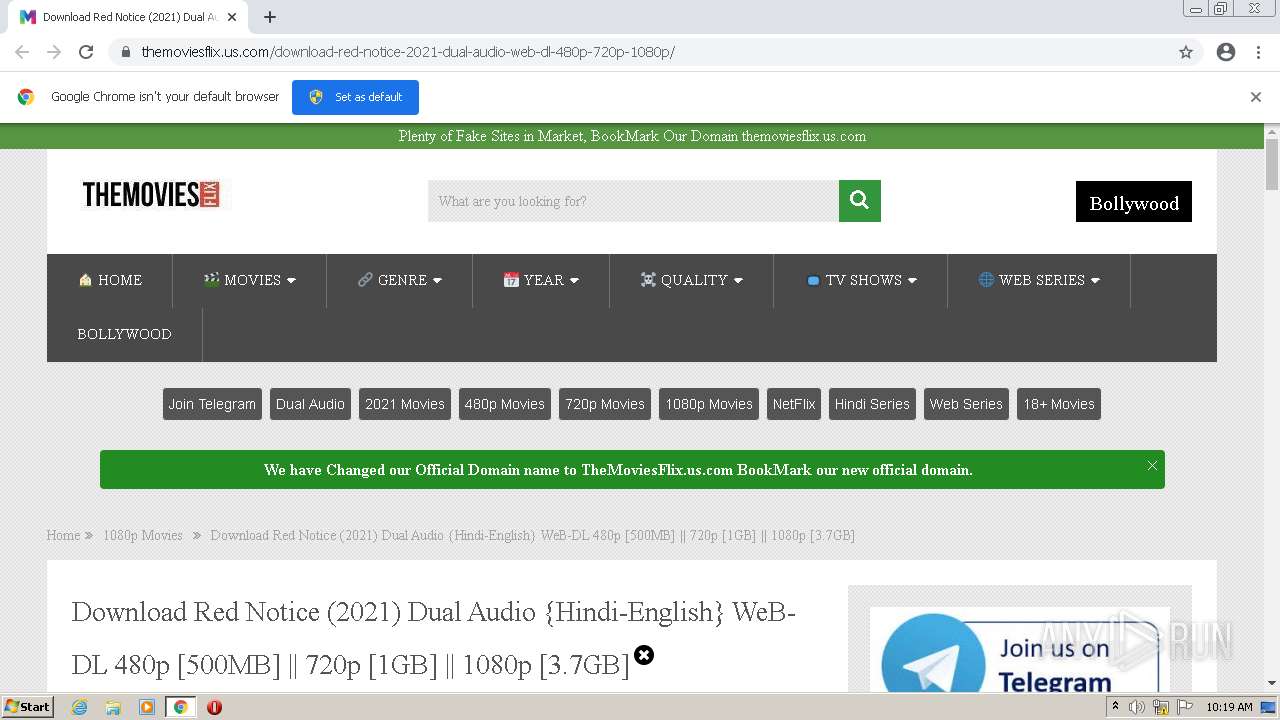The image size is (1280, 720).
Task: Click the Bollywood black banner button
Action: 1134,202
